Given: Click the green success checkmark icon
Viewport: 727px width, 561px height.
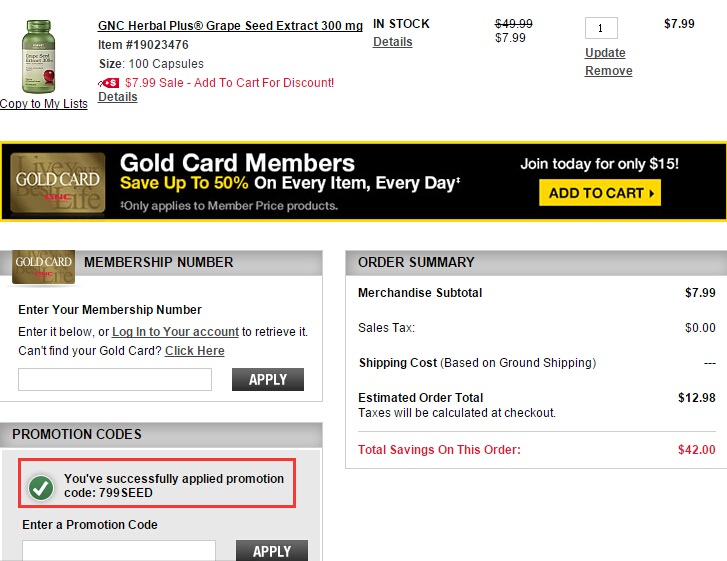Looking at the screenshot, I should [41, 487].
